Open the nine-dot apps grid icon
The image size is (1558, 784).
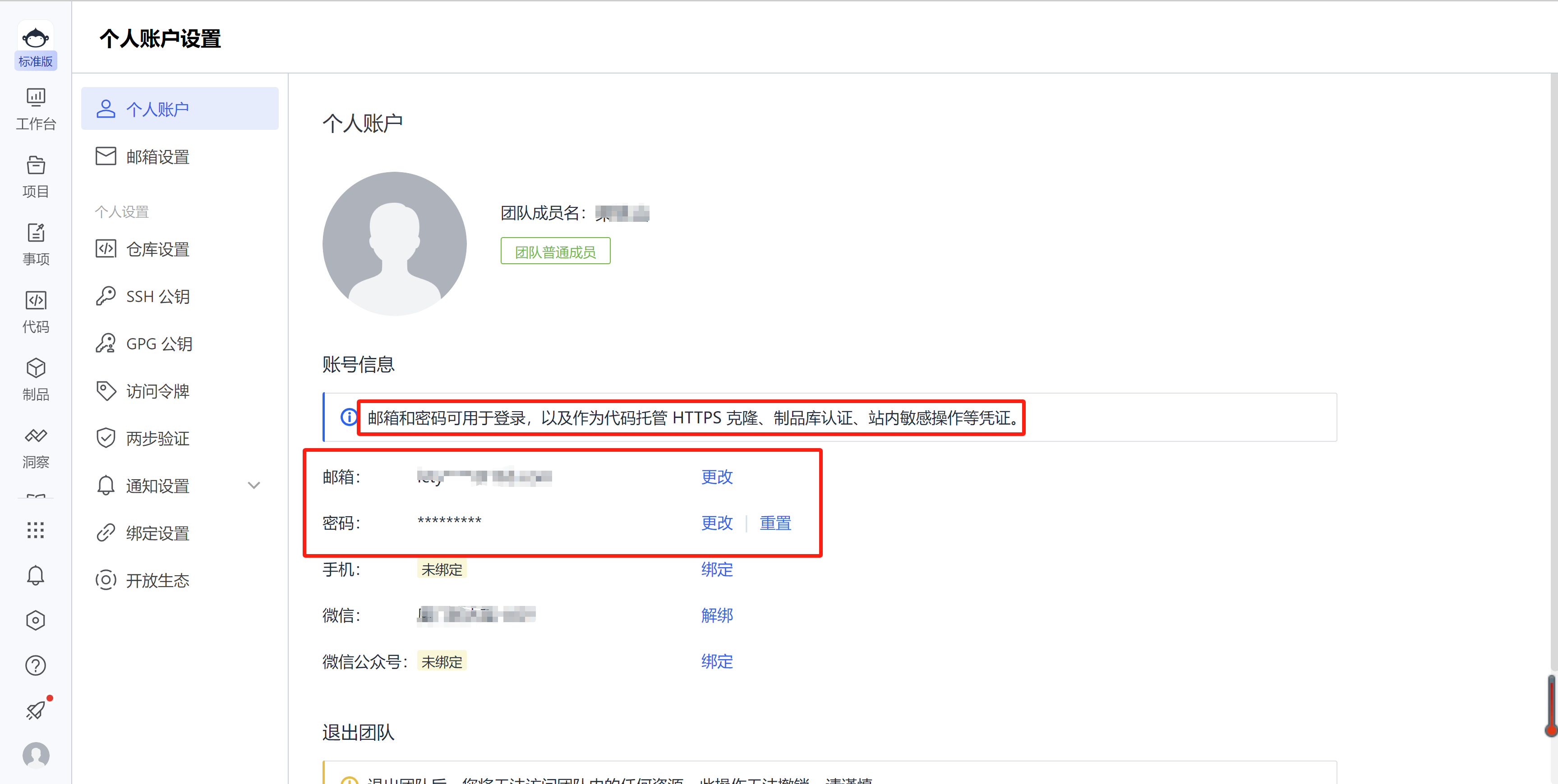(x=36, y=530)
